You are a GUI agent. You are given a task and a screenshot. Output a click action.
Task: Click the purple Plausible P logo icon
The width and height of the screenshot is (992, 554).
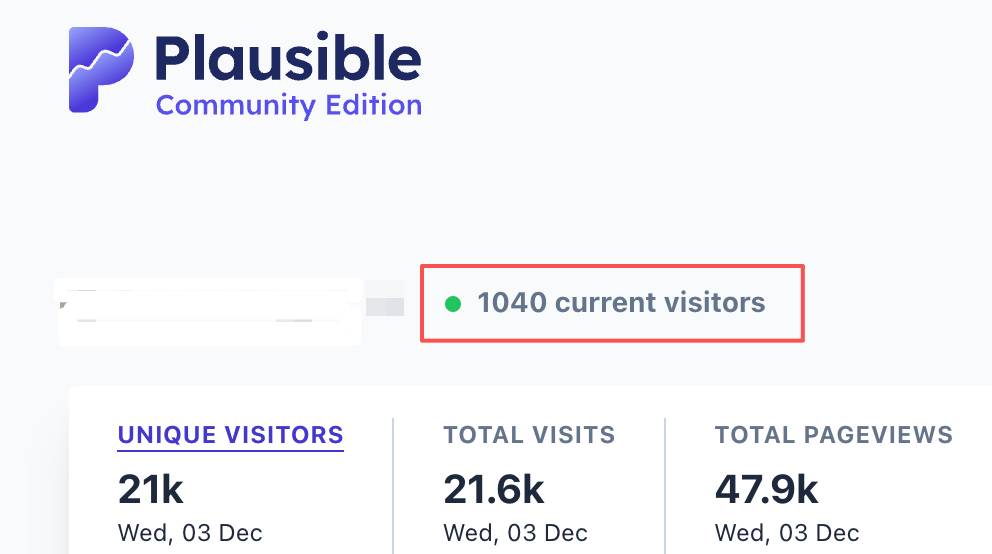coord(101,70)
